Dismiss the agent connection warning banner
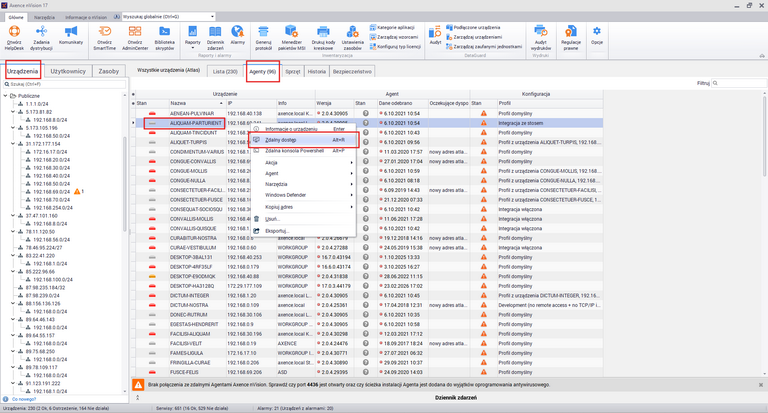 click(x=761, y=385)
